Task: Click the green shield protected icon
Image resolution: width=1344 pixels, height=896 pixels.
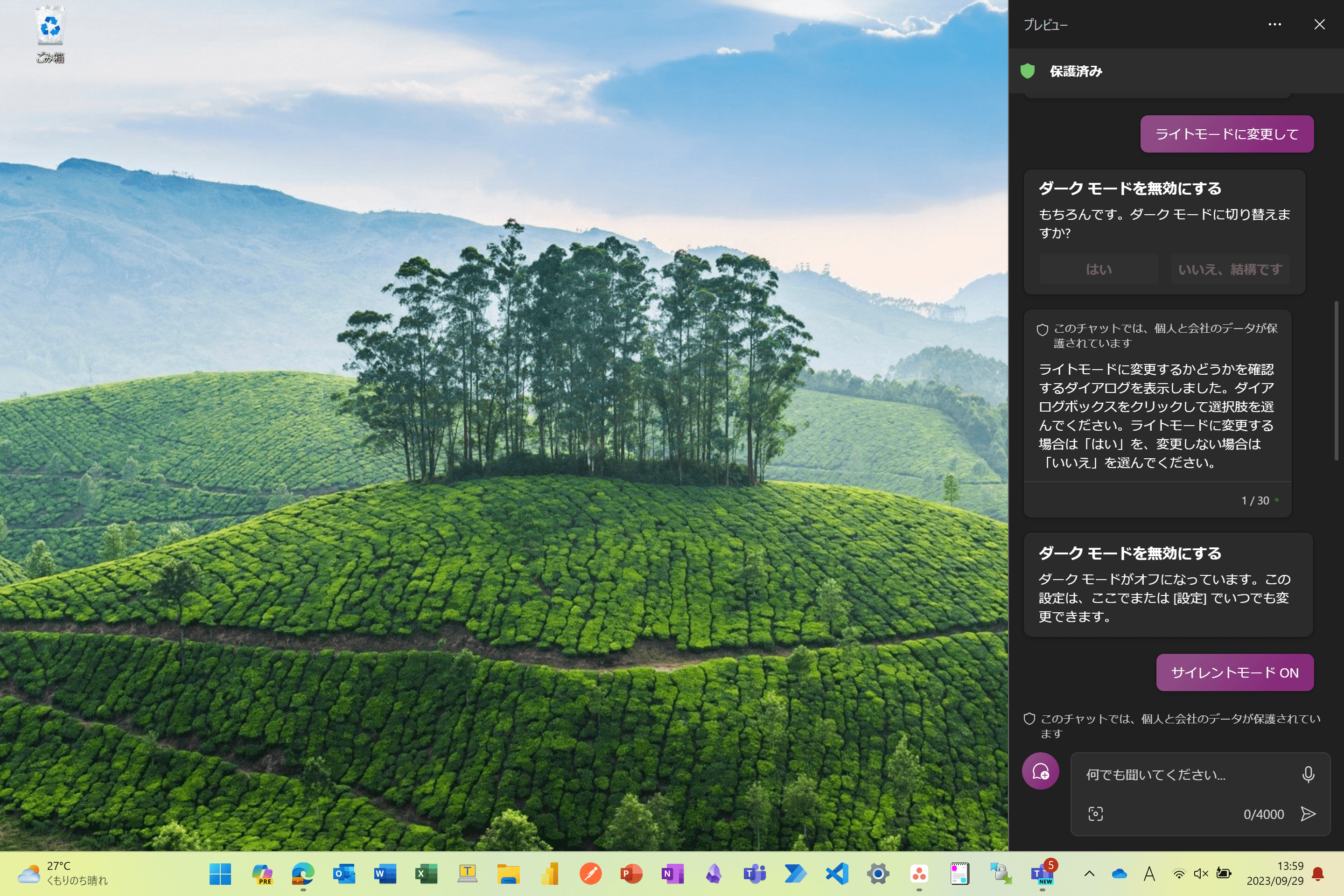Action: pos(1028,71)
